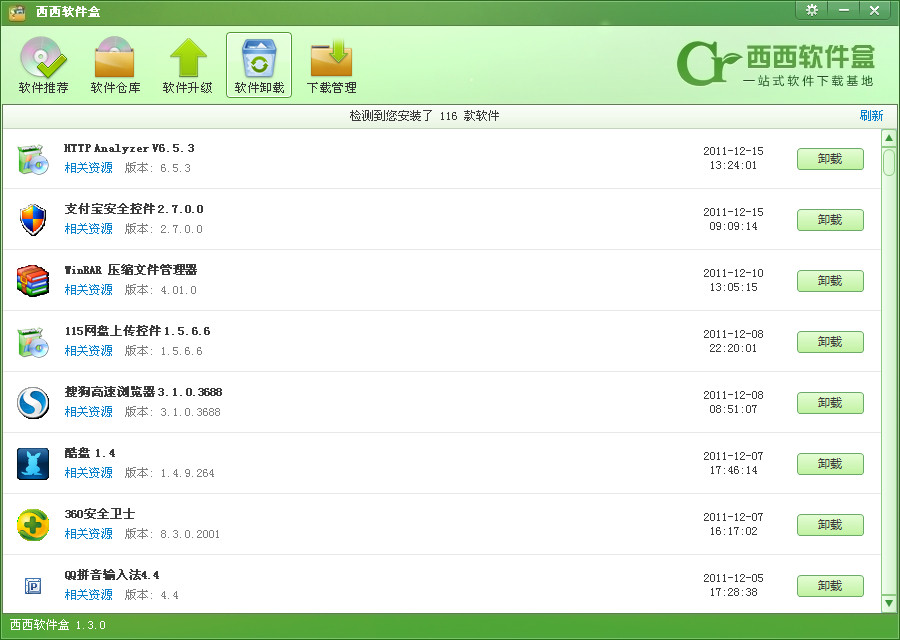
Task: Open the 软件仓库 box icon
Action: click(x=115, y=57)
